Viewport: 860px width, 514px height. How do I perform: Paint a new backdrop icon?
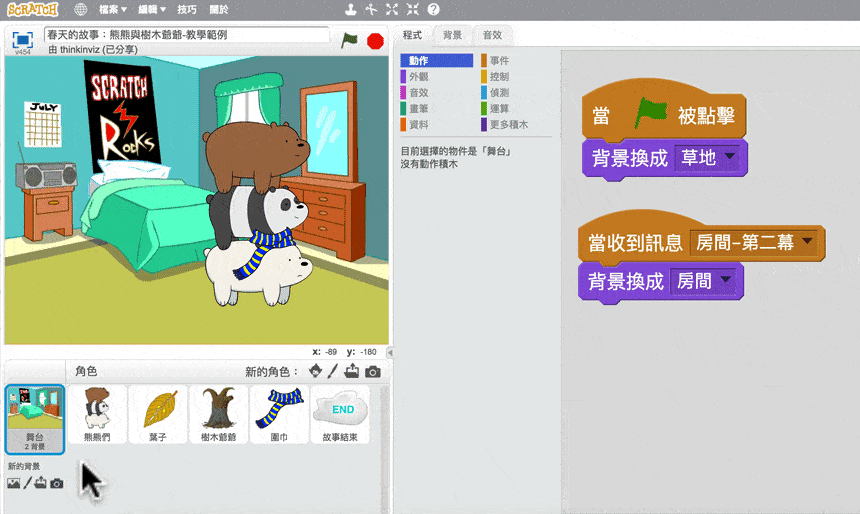pos(27,483)
